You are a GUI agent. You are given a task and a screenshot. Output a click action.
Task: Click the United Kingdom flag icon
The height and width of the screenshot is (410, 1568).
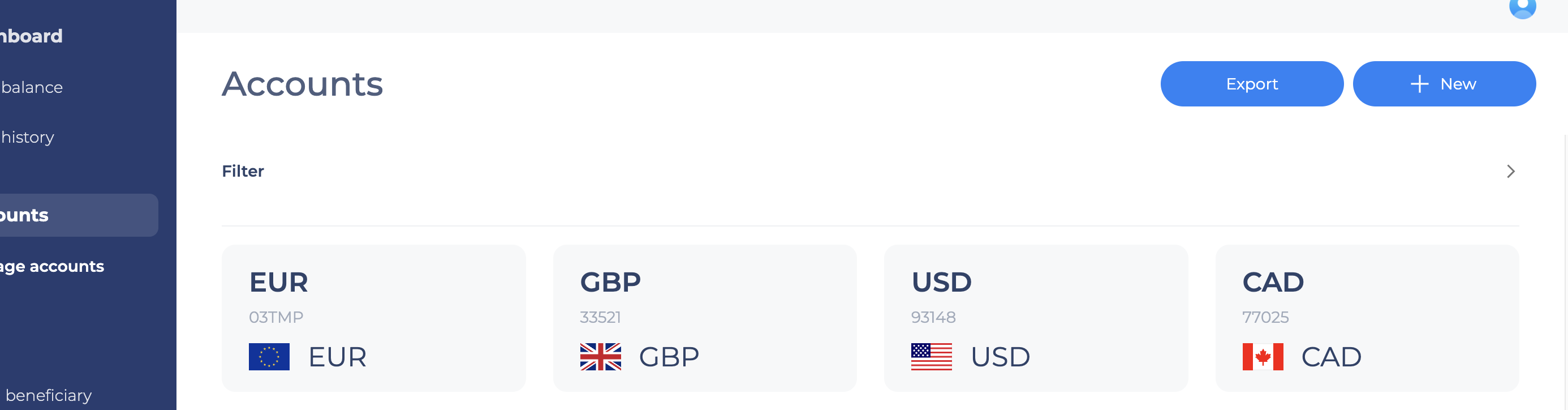click(x=600, y=356)
